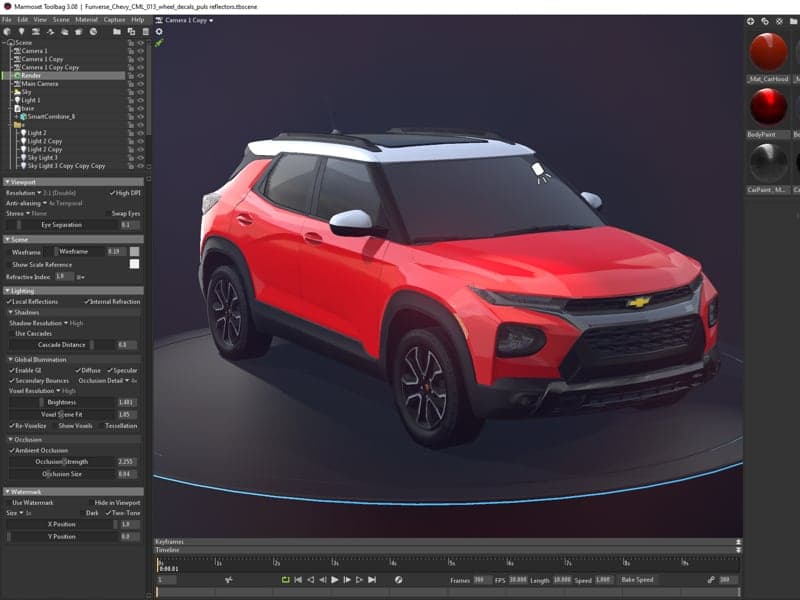
Task: Click the auto-keyframe circle icon in timeline
Action: click(398, 580)
